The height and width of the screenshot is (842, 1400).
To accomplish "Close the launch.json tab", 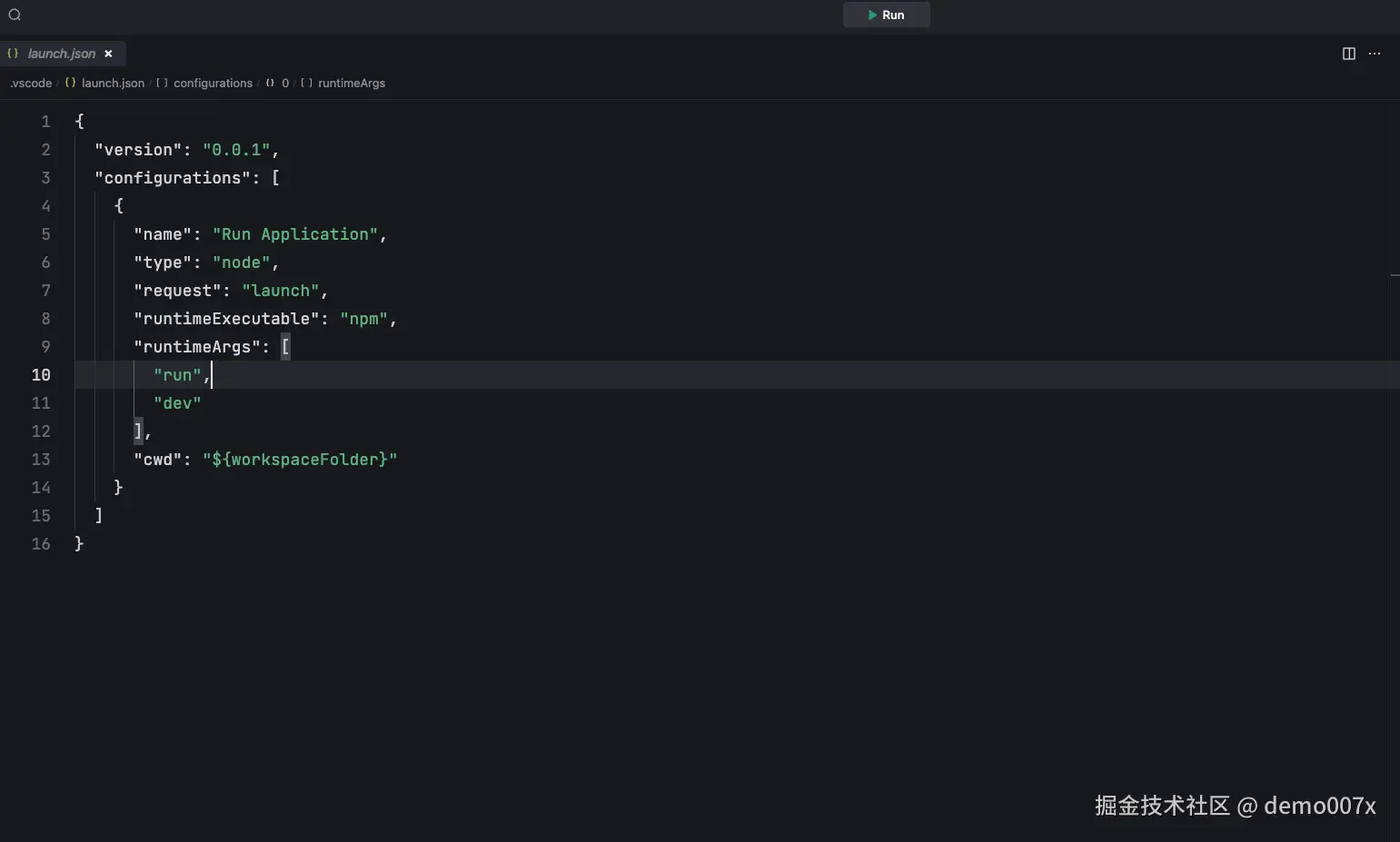I will click(x=109, y=54).
